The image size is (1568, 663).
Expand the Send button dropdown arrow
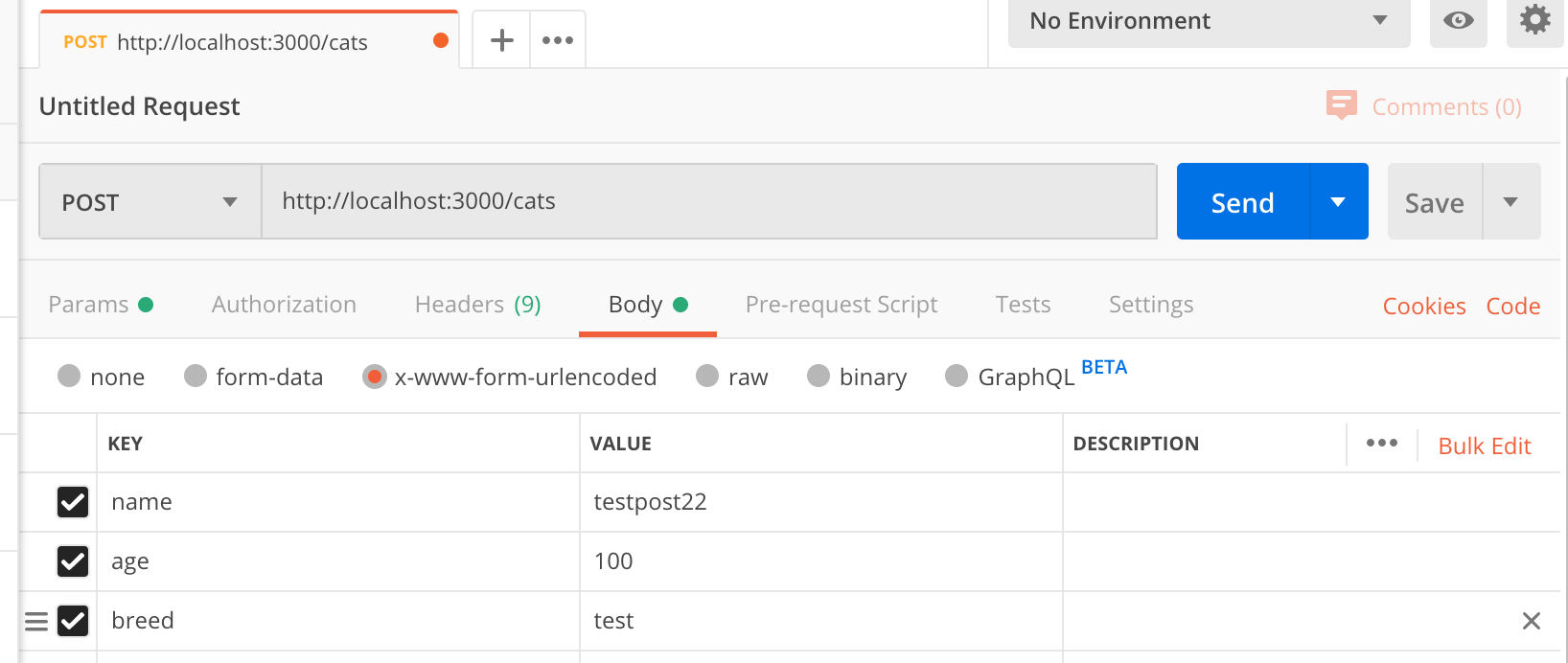[x=1338, y=201]
